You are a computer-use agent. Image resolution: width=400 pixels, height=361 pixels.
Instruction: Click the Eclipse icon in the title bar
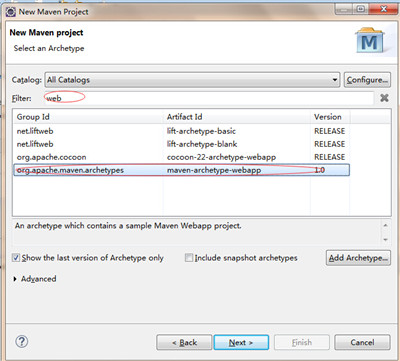point(11,12)
